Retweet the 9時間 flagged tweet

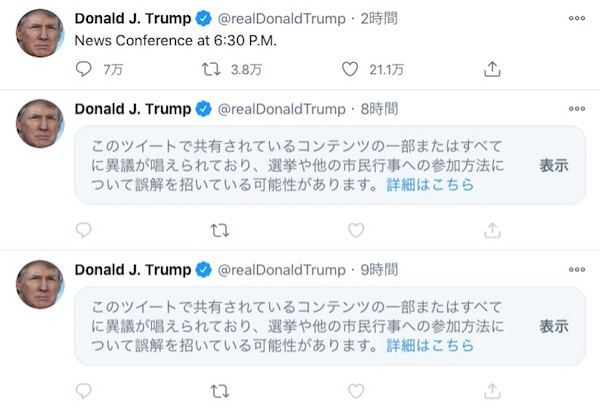[219, 391]
